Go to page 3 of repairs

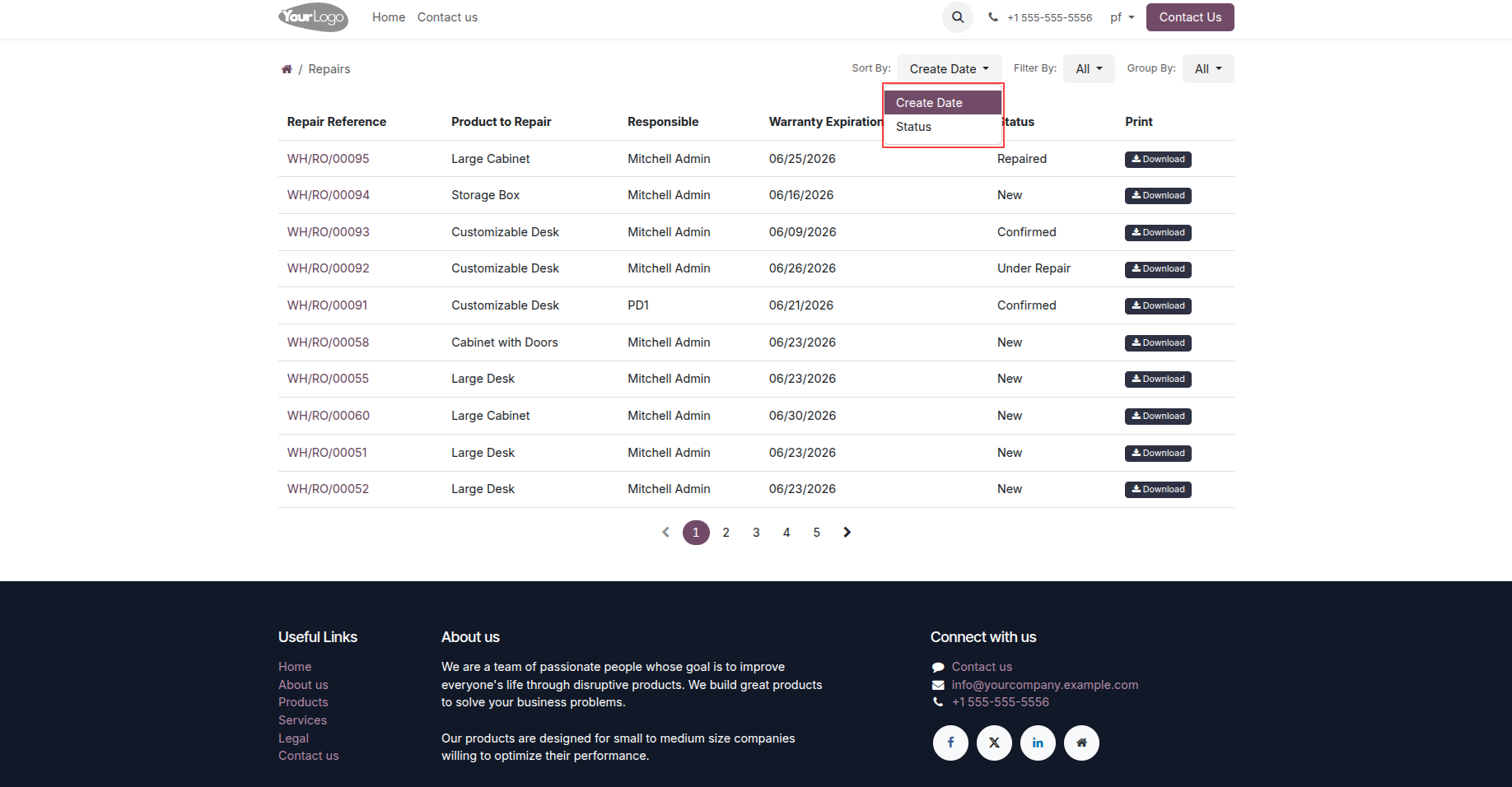point(756,533)
